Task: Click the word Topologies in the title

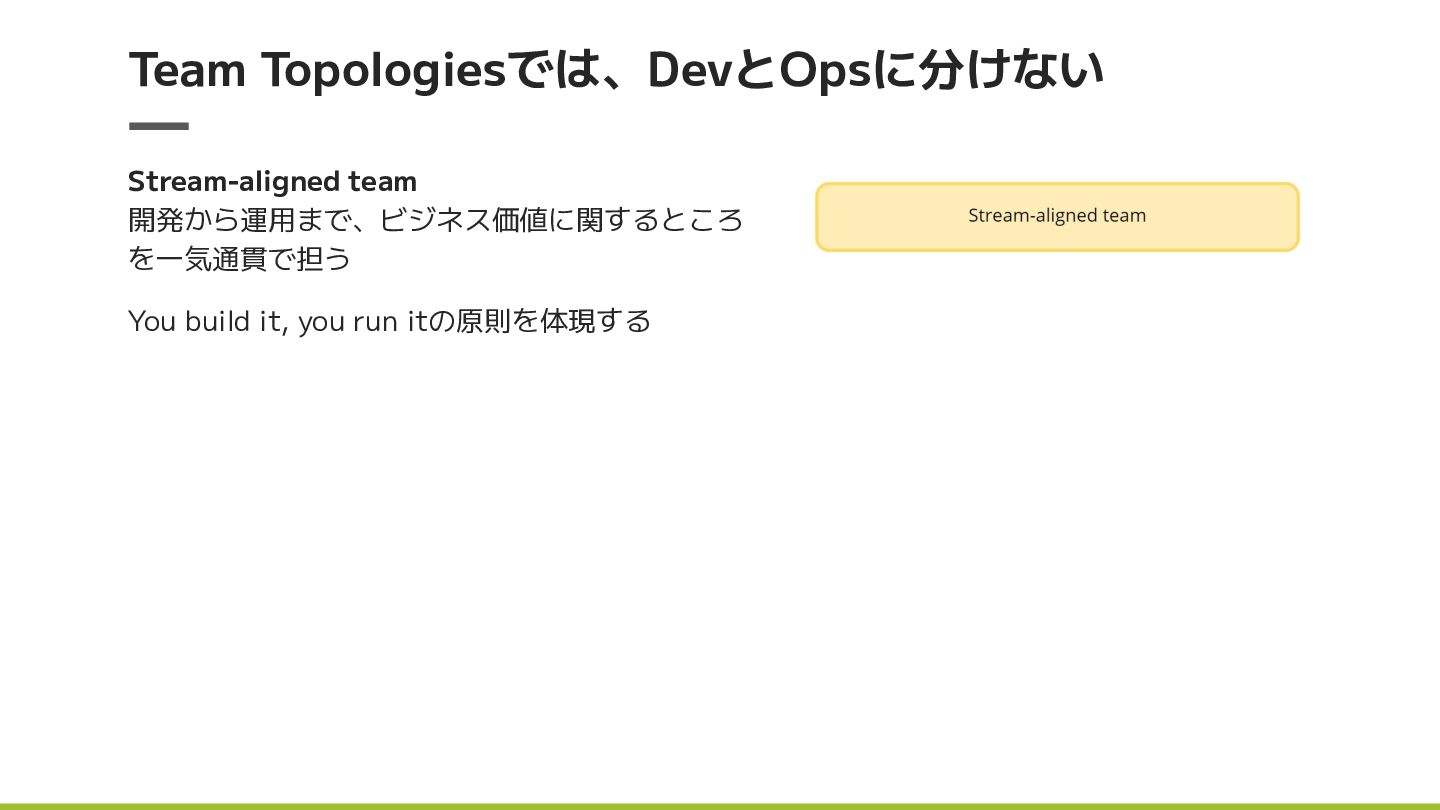Action: (384, 70)
